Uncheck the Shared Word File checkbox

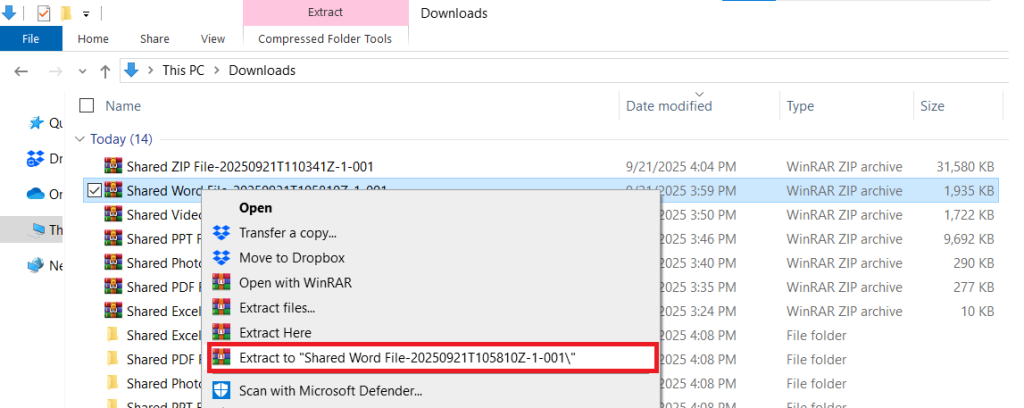coord(93,190)
